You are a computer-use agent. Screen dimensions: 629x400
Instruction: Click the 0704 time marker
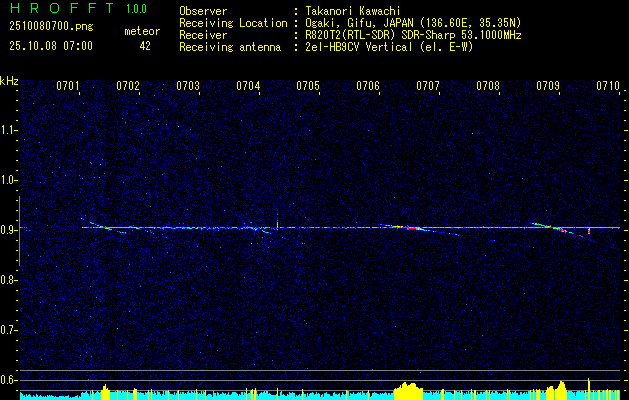(248, 86)
